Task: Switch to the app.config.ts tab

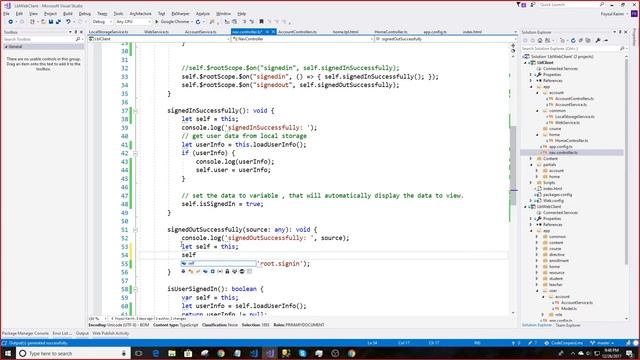Action: pos(435,32)
